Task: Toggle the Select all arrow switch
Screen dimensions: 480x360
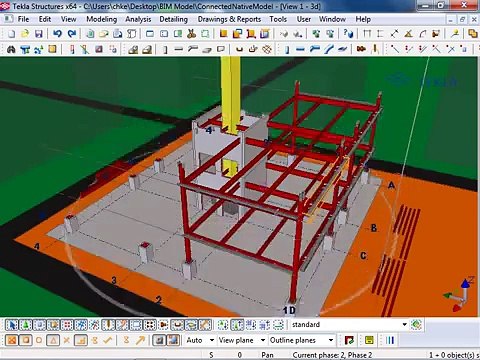Action: click(12, 324)
